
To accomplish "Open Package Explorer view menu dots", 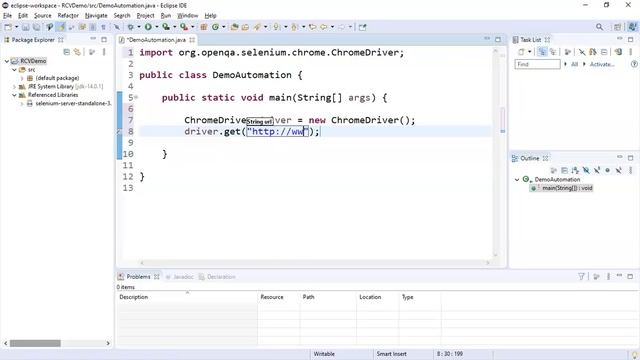I will click(x=104, y=52).
